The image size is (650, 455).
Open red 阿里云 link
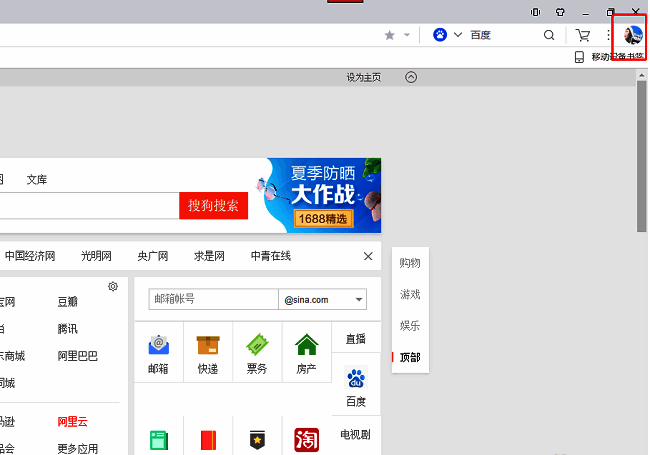(x=73, y=422)
